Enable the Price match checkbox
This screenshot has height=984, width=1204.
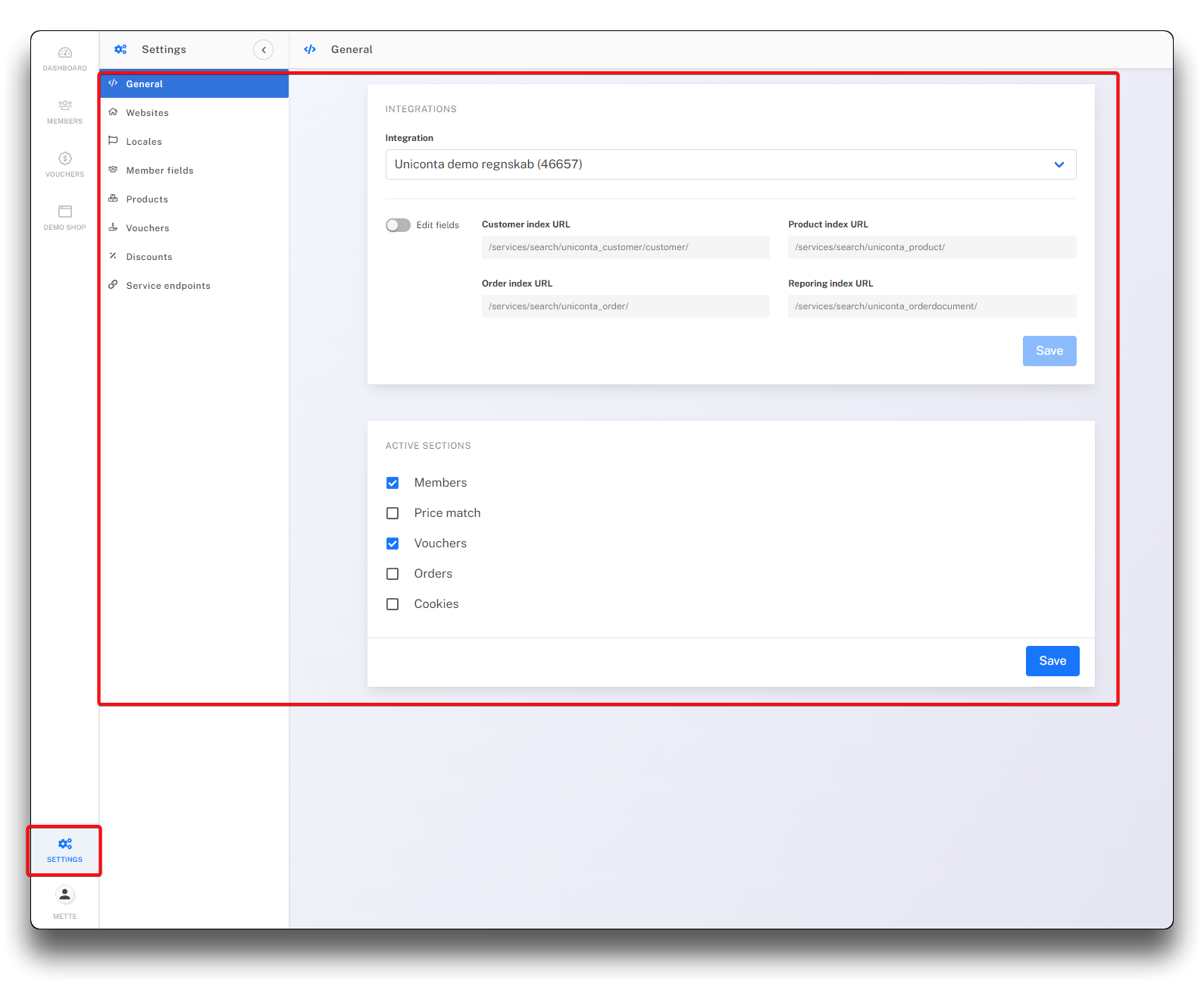pyautogui.click(x=392, y=513)
